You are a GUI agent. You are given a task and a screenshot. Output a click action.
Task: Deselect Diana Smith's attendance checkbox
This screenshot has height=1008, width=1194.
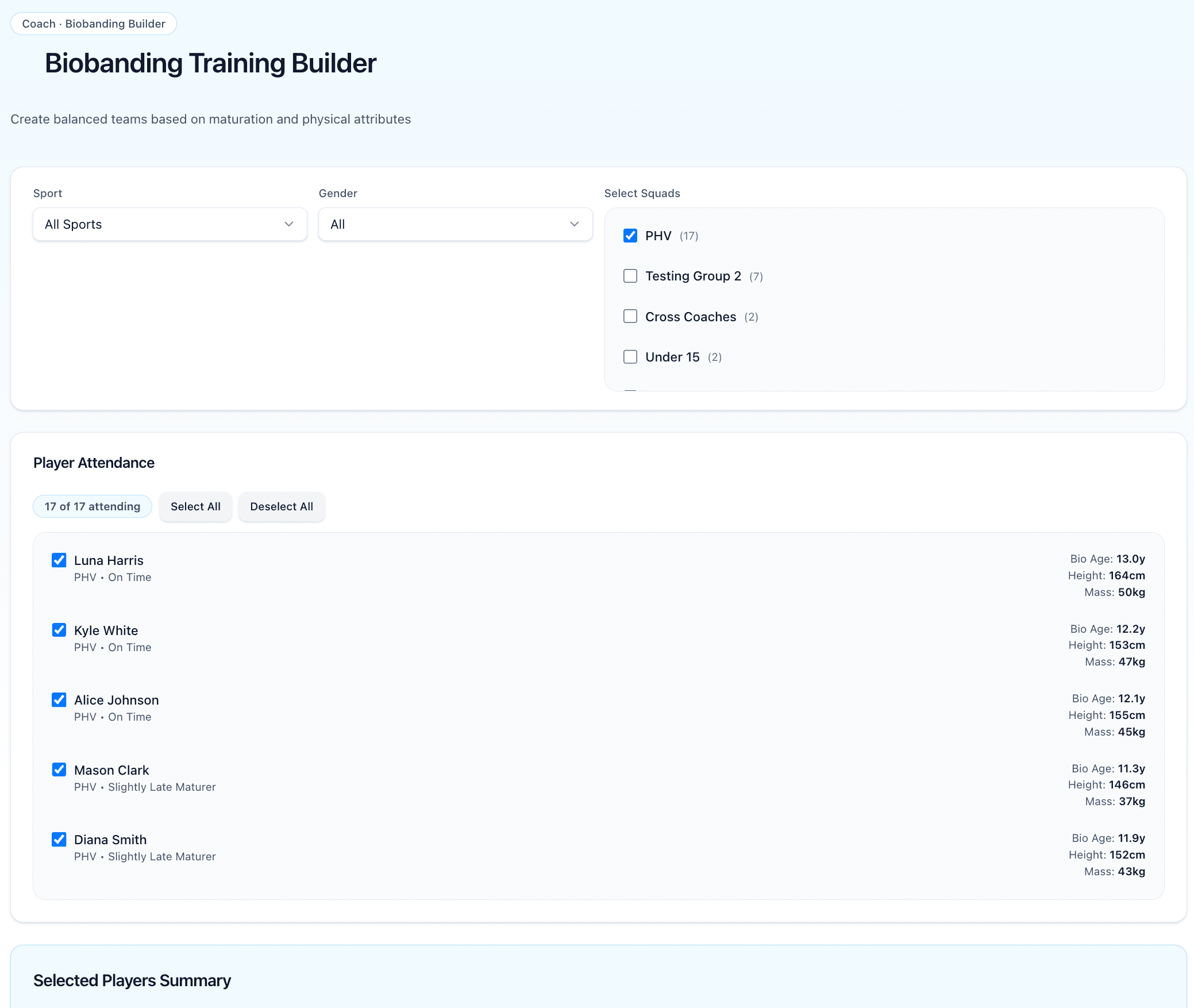[59, 839]
